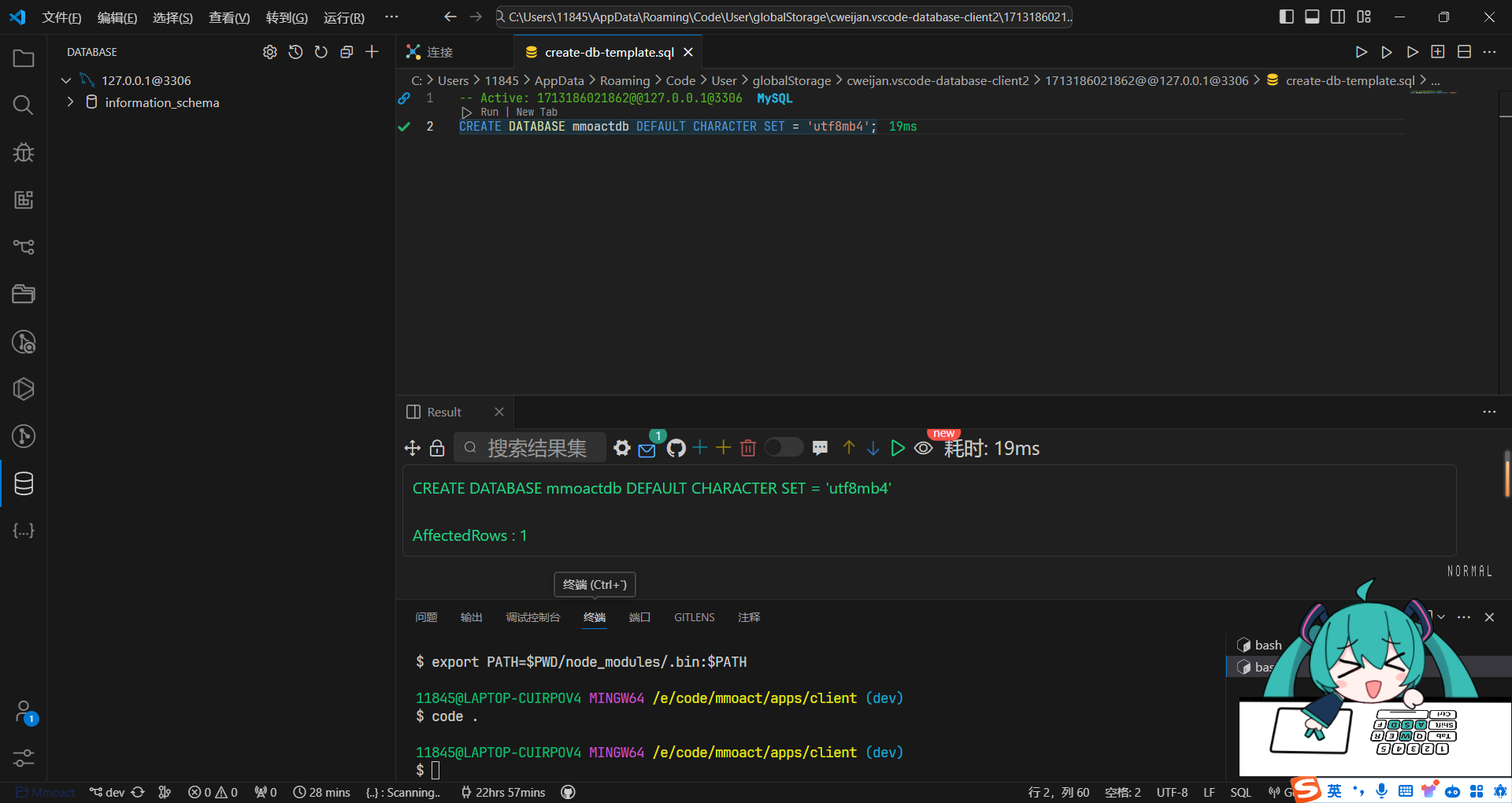
Task: Click the move cross-arrows icon in Result toolbar
Action: click(x=412, y=448)
